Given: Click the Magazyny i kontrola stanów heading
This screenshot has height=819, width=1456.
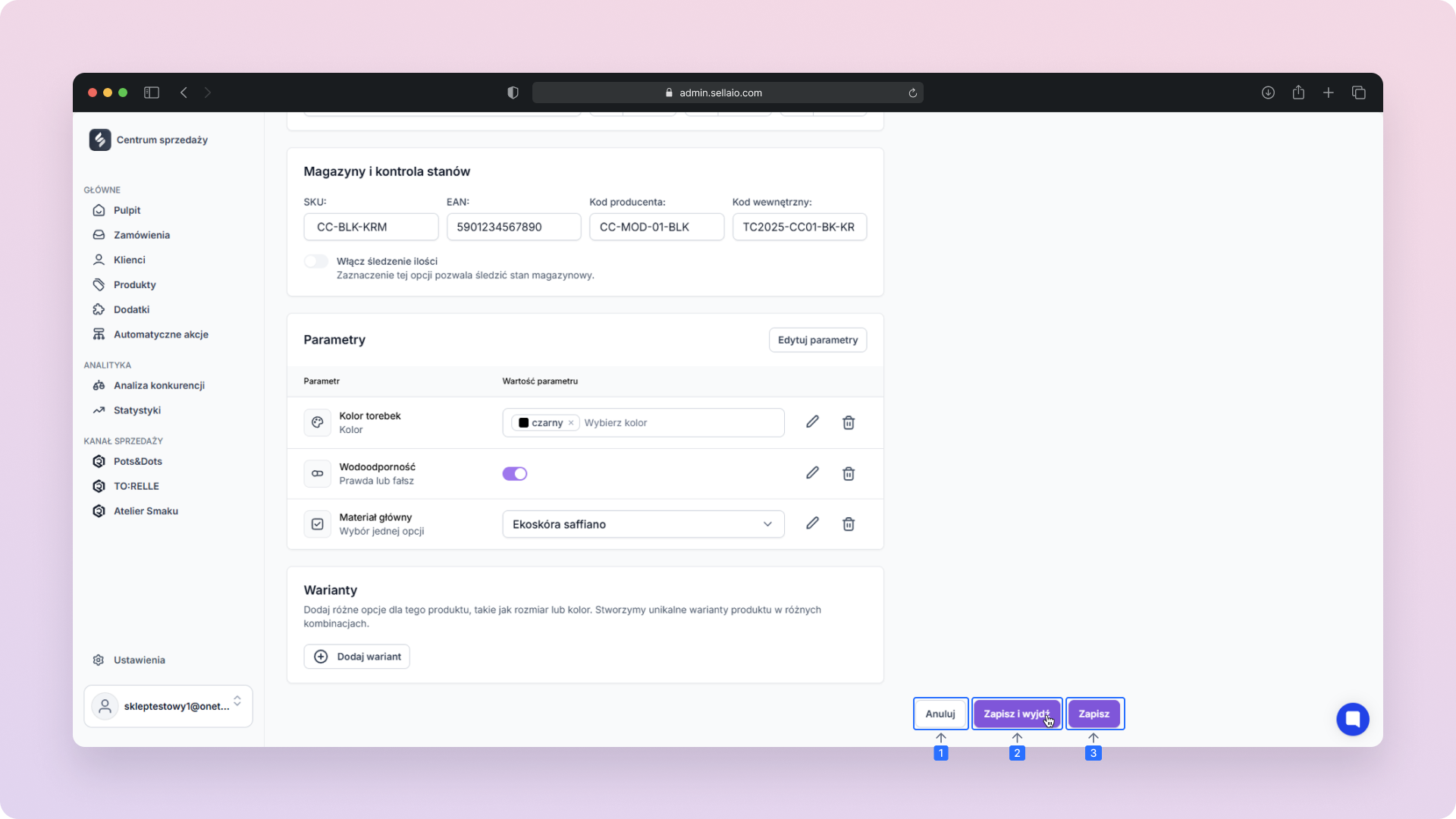Looking at the screenshot, I should click(x=387, y=171).
